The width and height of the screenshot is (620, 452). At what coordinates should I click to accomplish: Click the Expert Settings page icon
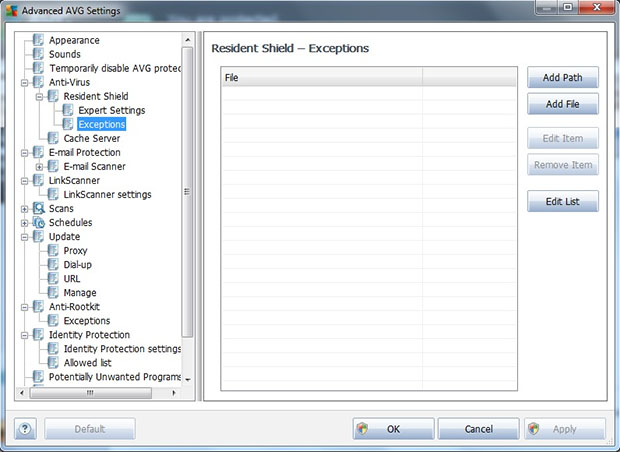68,110
